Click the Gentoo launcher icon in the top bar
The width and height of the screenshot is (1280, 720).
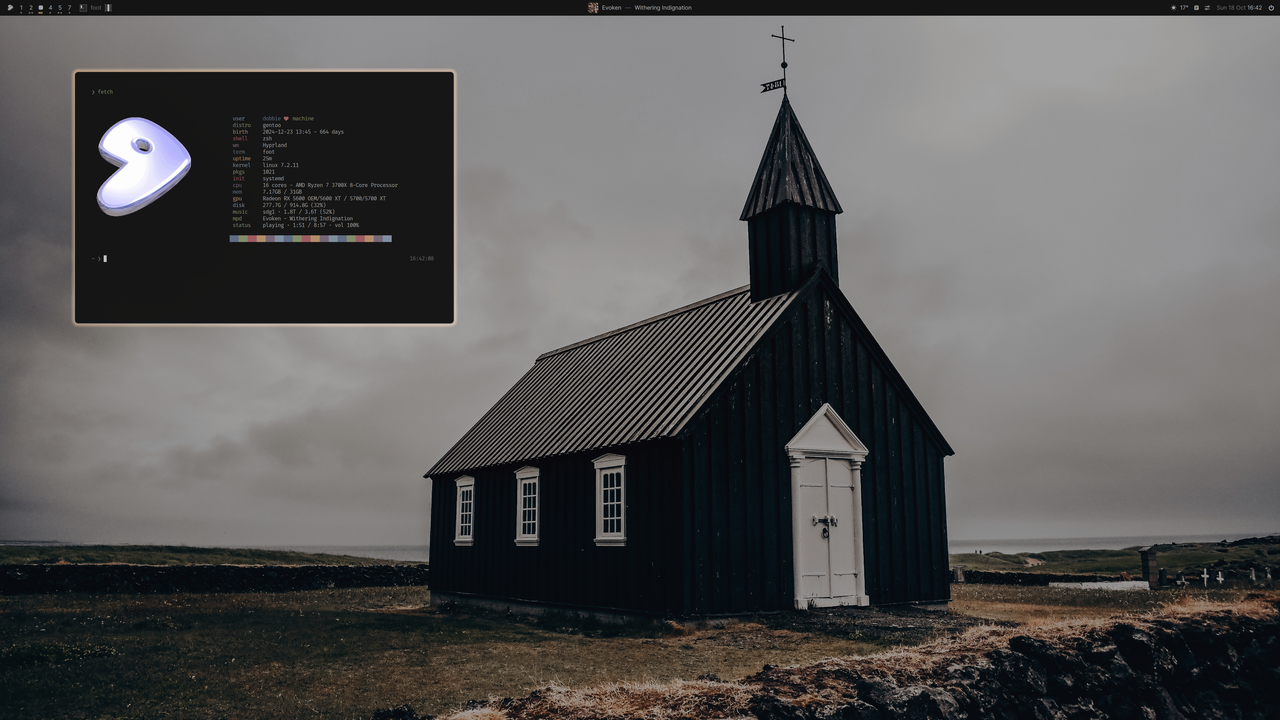pyautogui.click(x=10, y=8)
